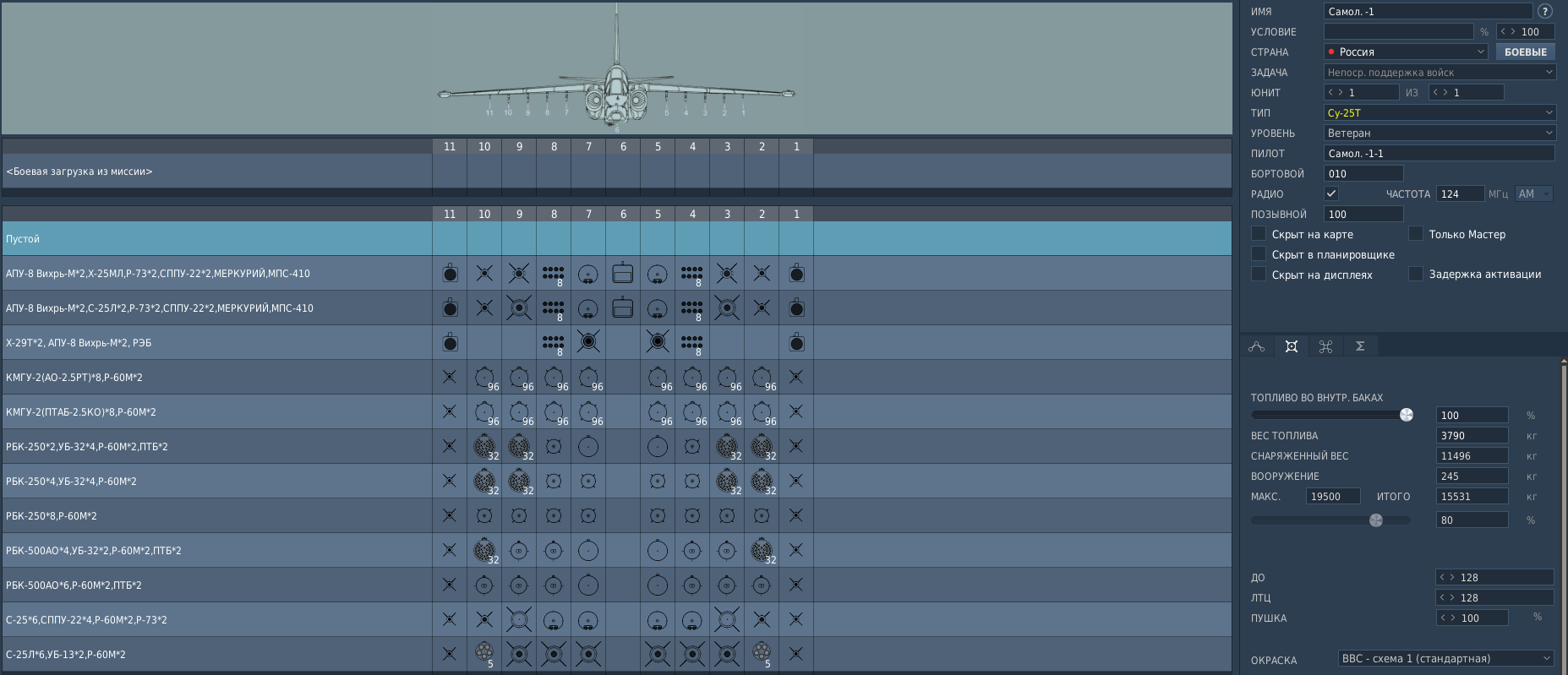
Task: Click the ЮНИТ number stepper
Action: (x=1361, y=92)
